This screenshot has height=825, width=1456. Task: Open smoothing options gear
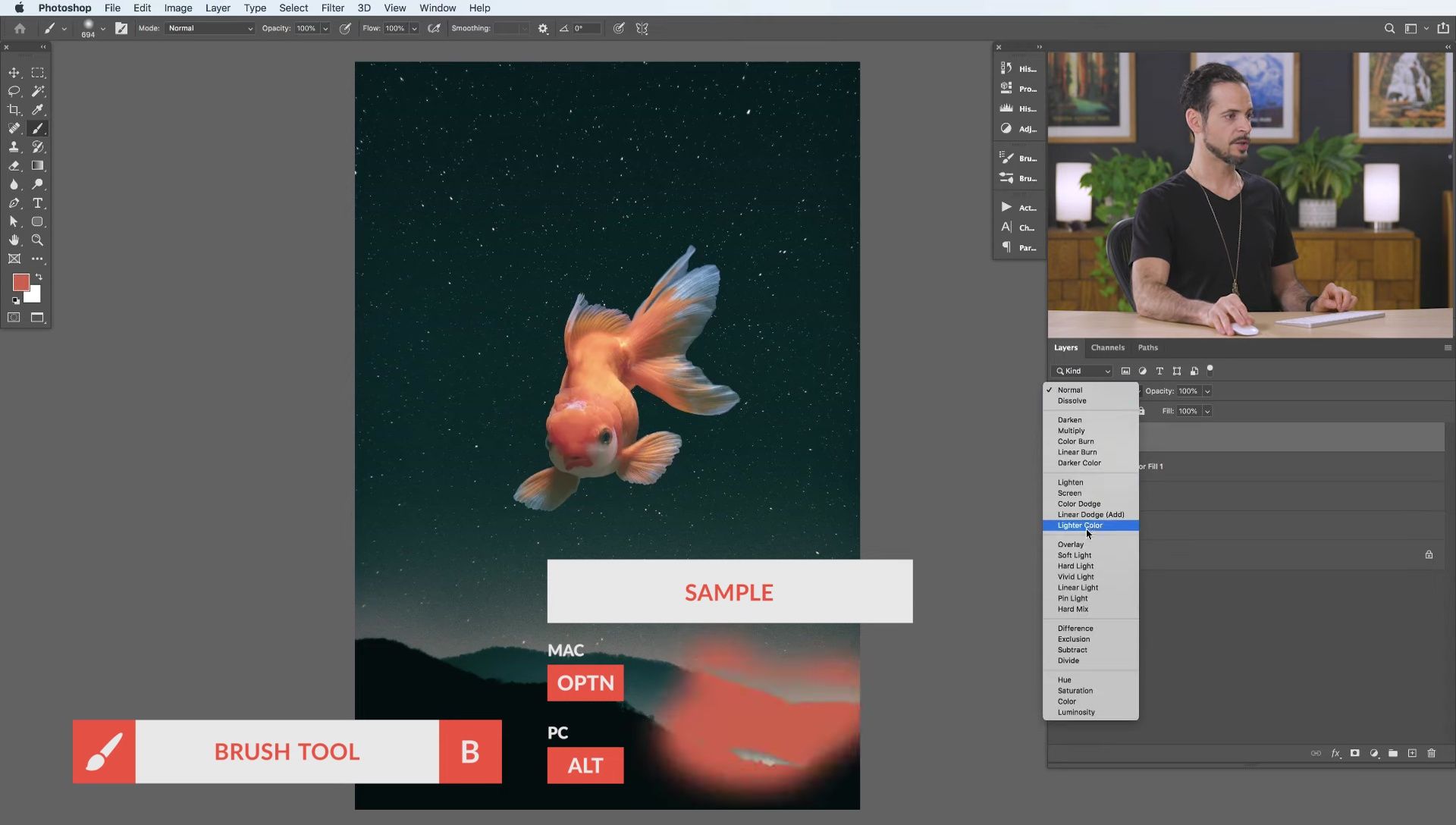543,28
